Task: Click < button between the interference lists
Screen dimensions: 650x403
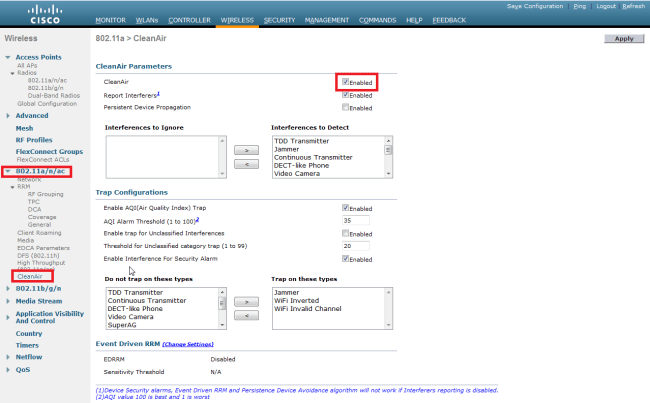Action: click(246, 165)
